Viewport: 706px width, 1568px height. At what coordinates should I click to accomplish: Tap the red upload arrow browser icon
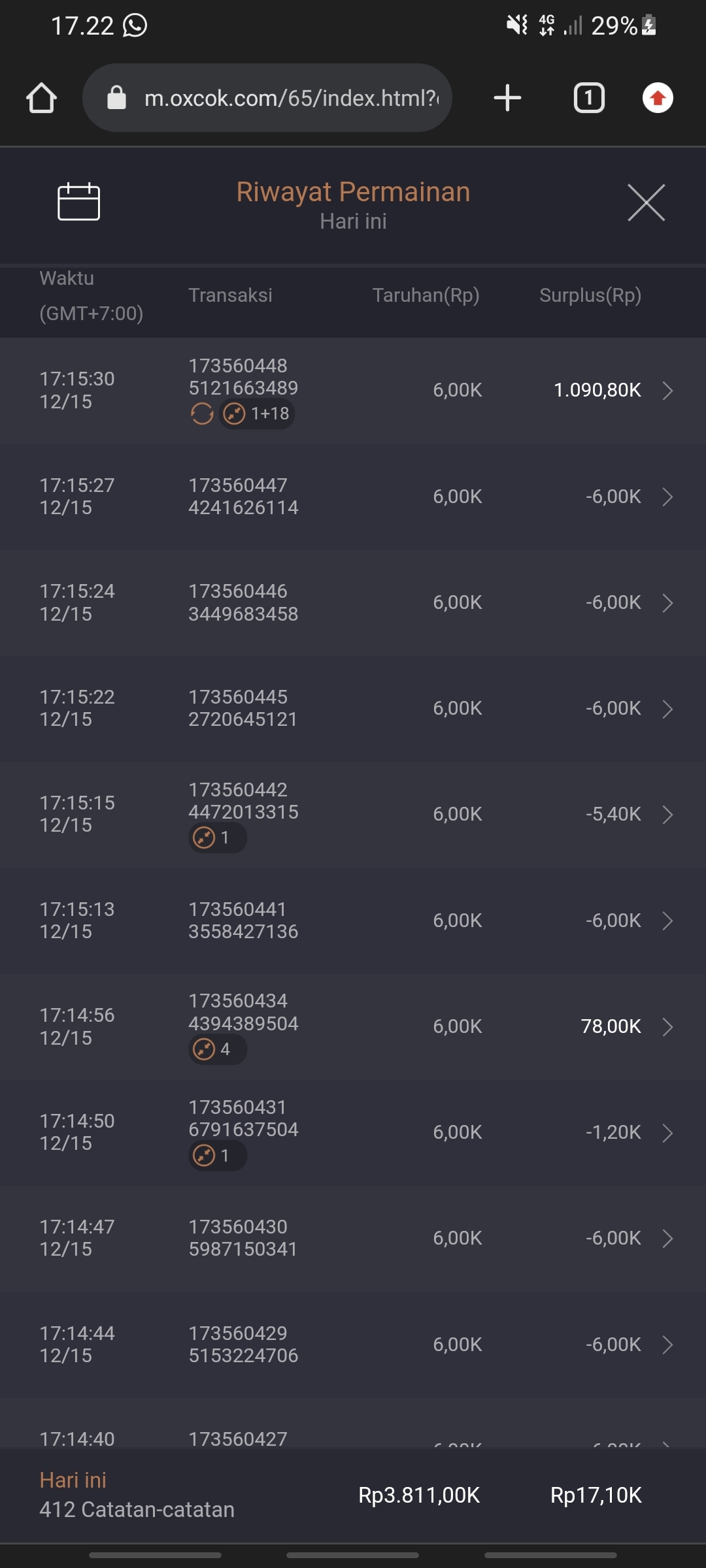[658, 98]
